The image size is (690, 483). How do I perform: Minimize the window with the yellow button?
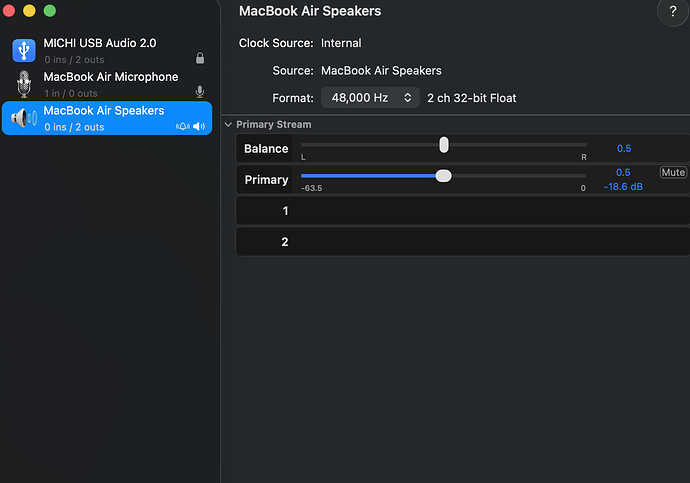(29, 11)
